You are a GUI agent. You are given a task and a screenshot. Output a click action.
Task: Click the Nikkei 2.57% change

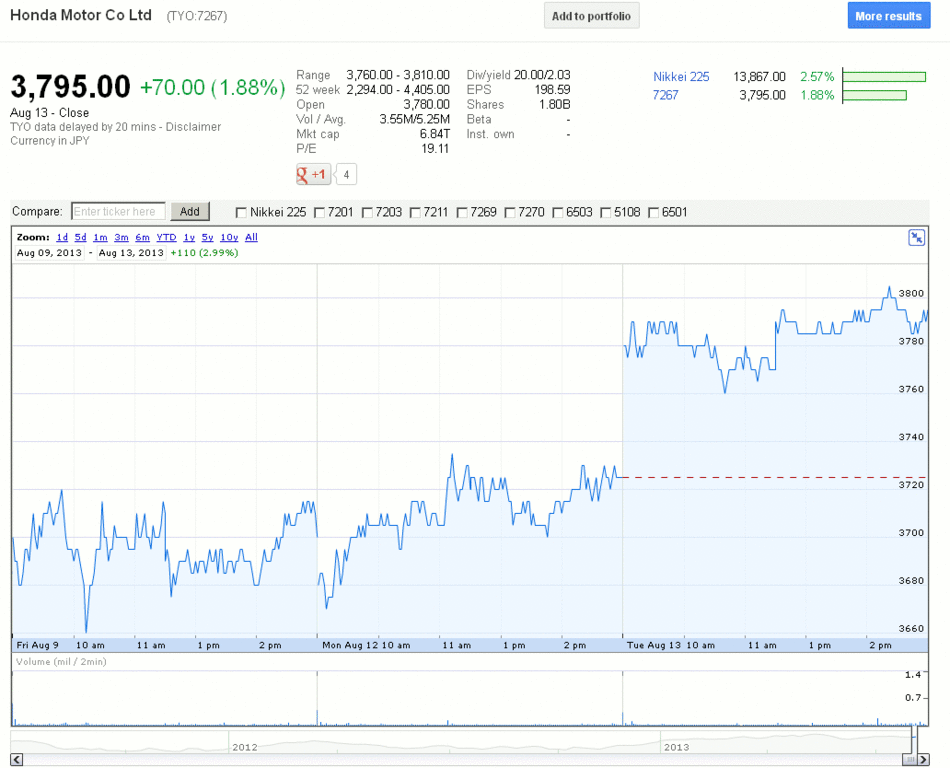pos(817,77)
